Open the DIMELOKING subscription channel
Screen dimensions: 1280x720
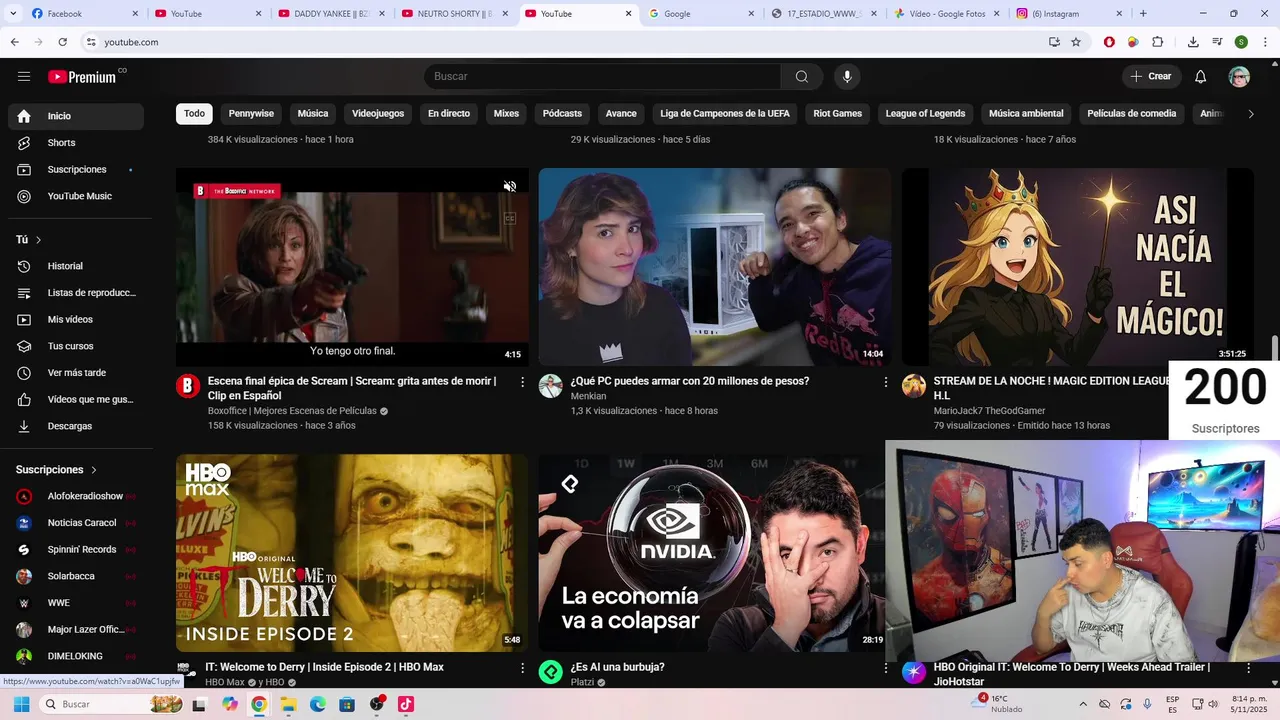pyautogui.click(x=76, y=656)
